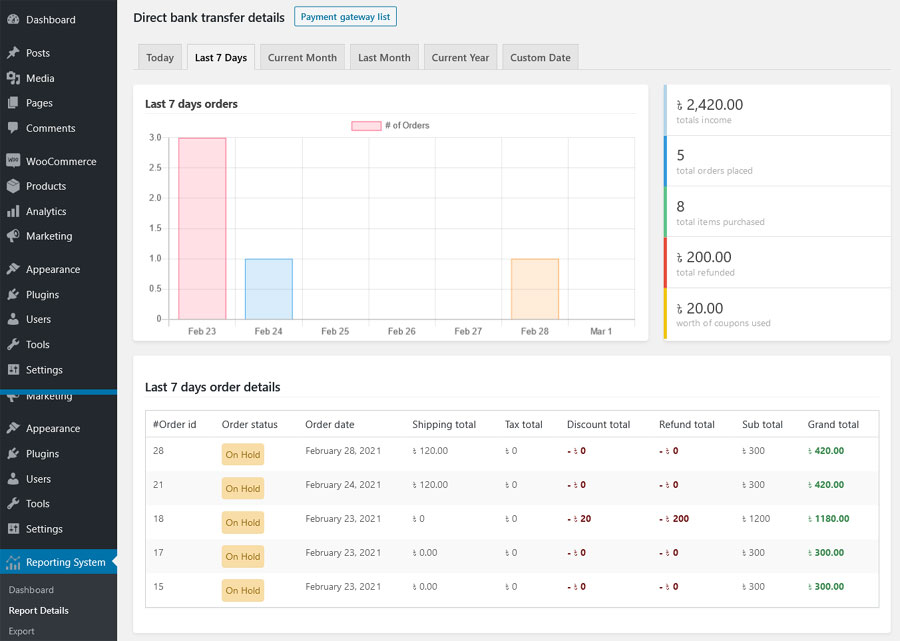Image resolution: width=900 pixels, height=641 pixels.
Task: Click the megaphone icon beside Analytics's neighbor Marketing
Action: (13, 236)
